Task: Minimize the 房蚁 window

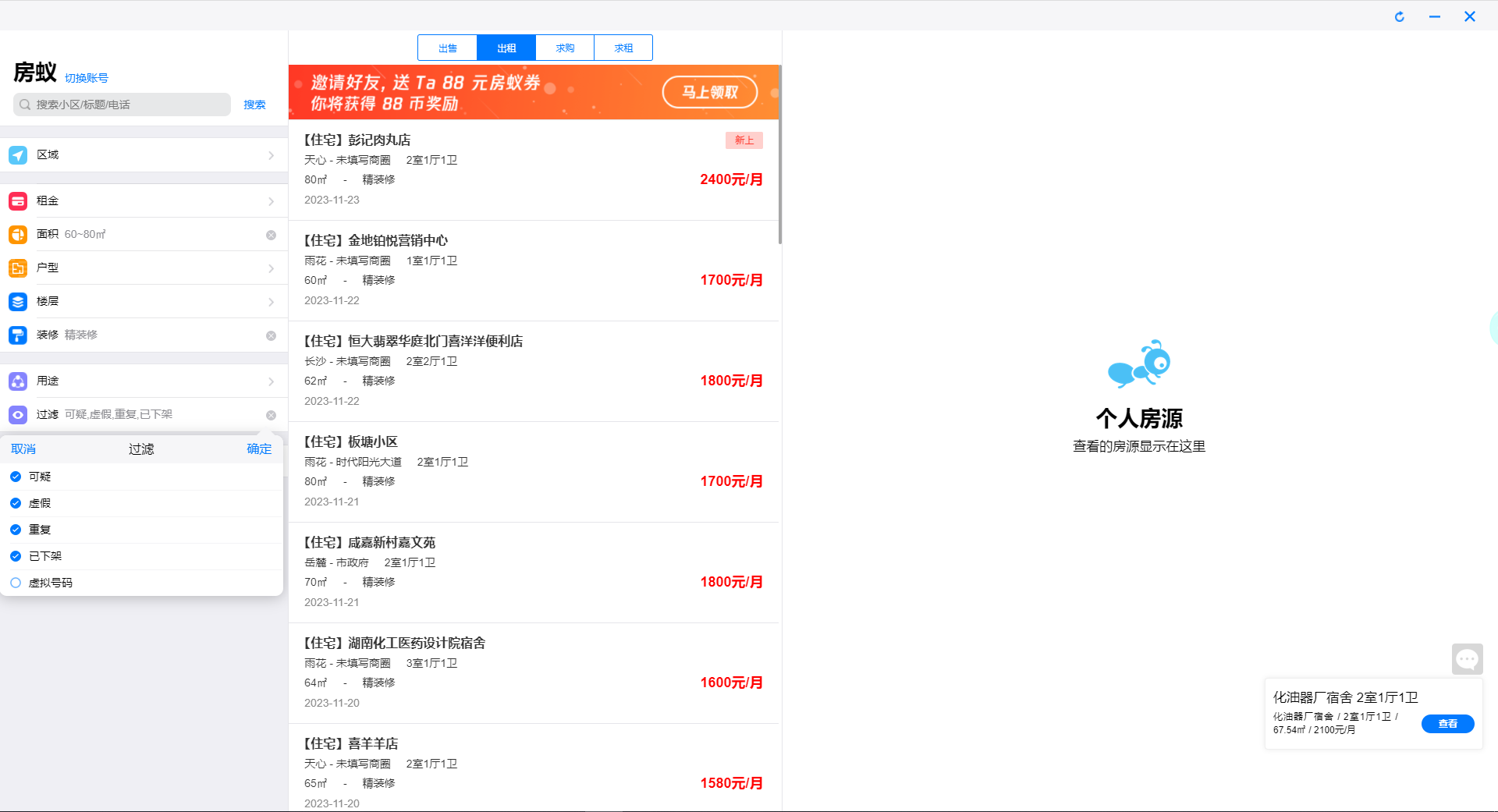Action: [x=1435, y=16]
